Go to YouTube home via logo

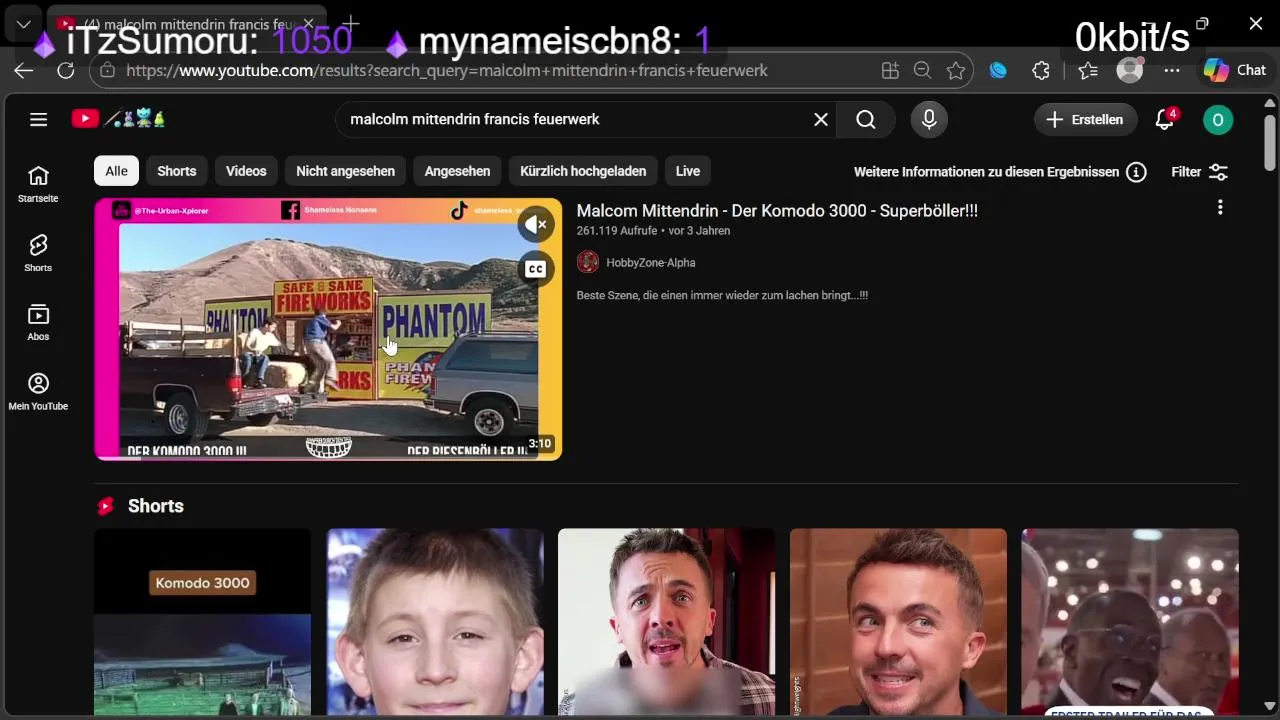[x=118, y=119]
